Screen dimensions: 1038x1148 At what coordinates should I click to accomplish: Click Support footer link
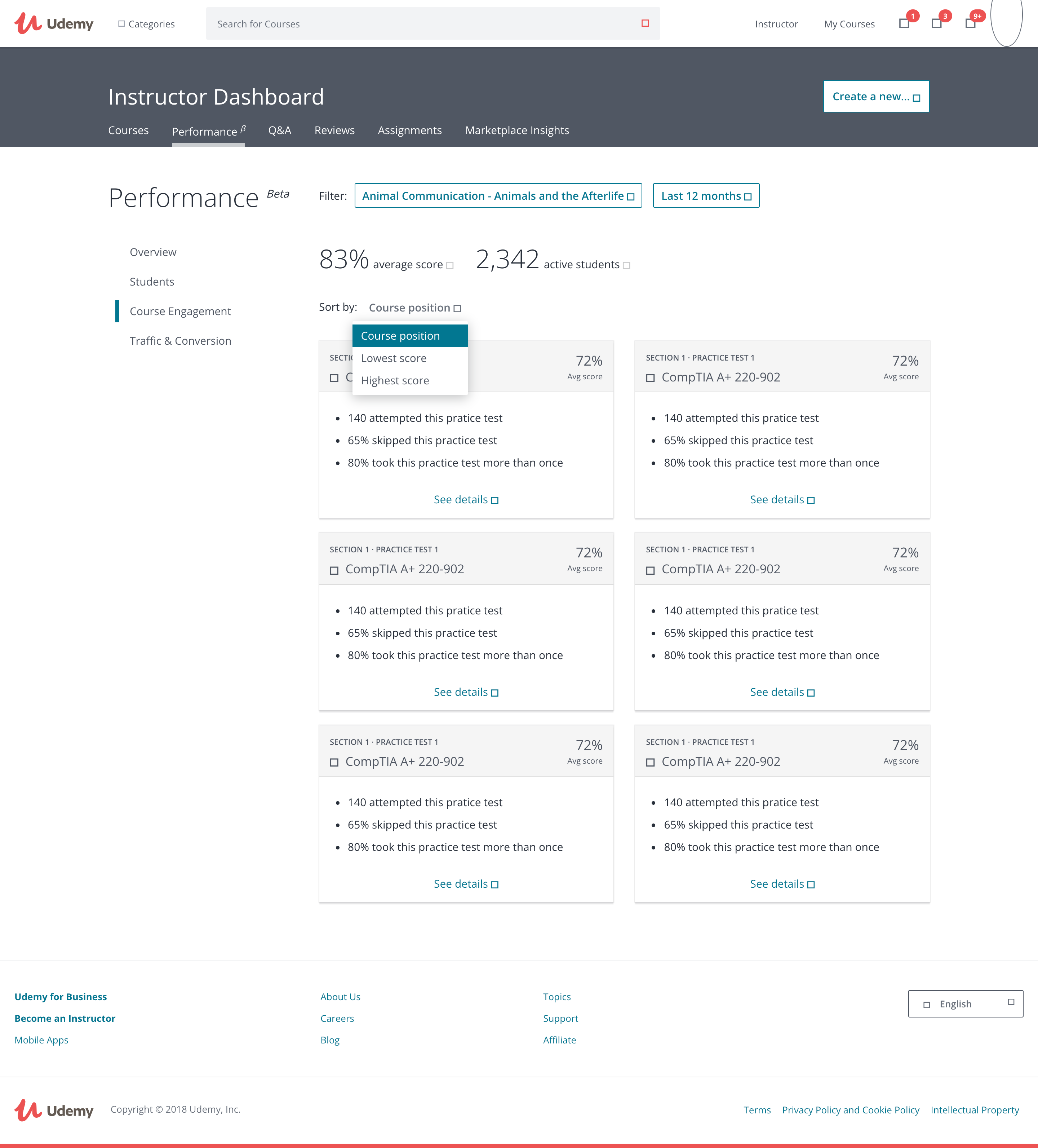560,1018
